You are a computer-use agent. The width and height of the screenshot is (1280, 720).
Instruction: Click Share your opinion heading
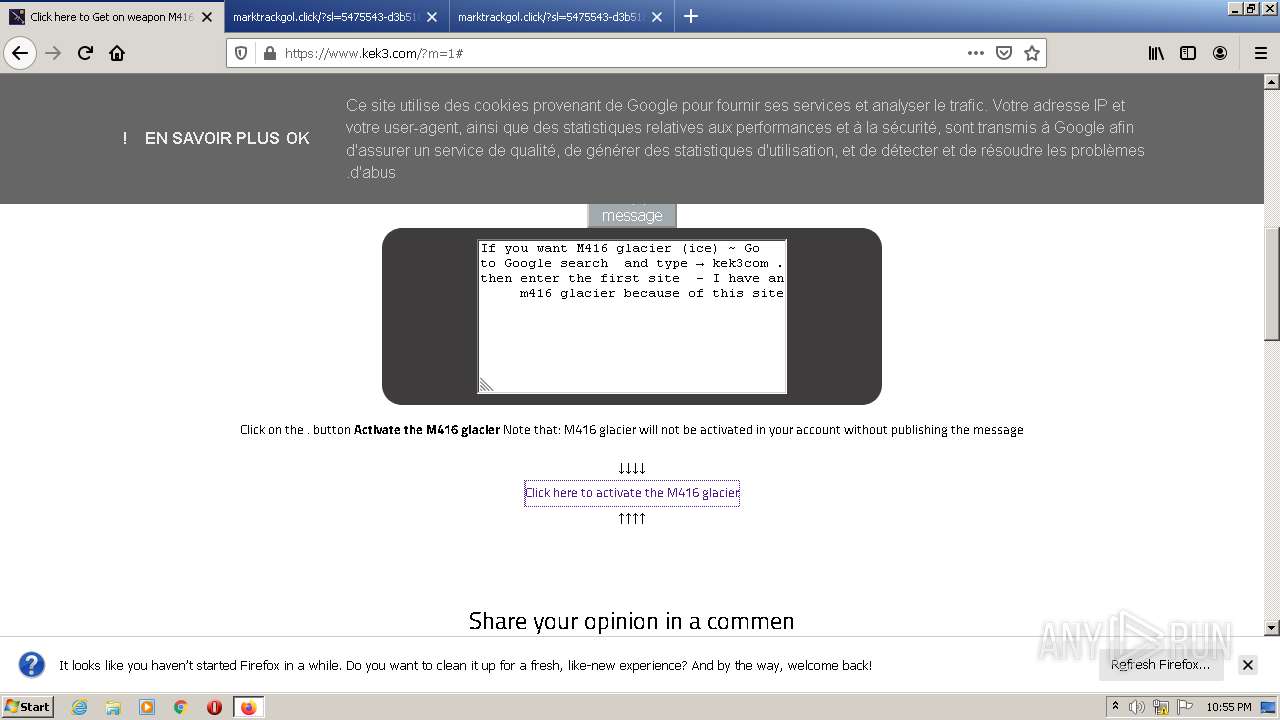tap(632, 621)
